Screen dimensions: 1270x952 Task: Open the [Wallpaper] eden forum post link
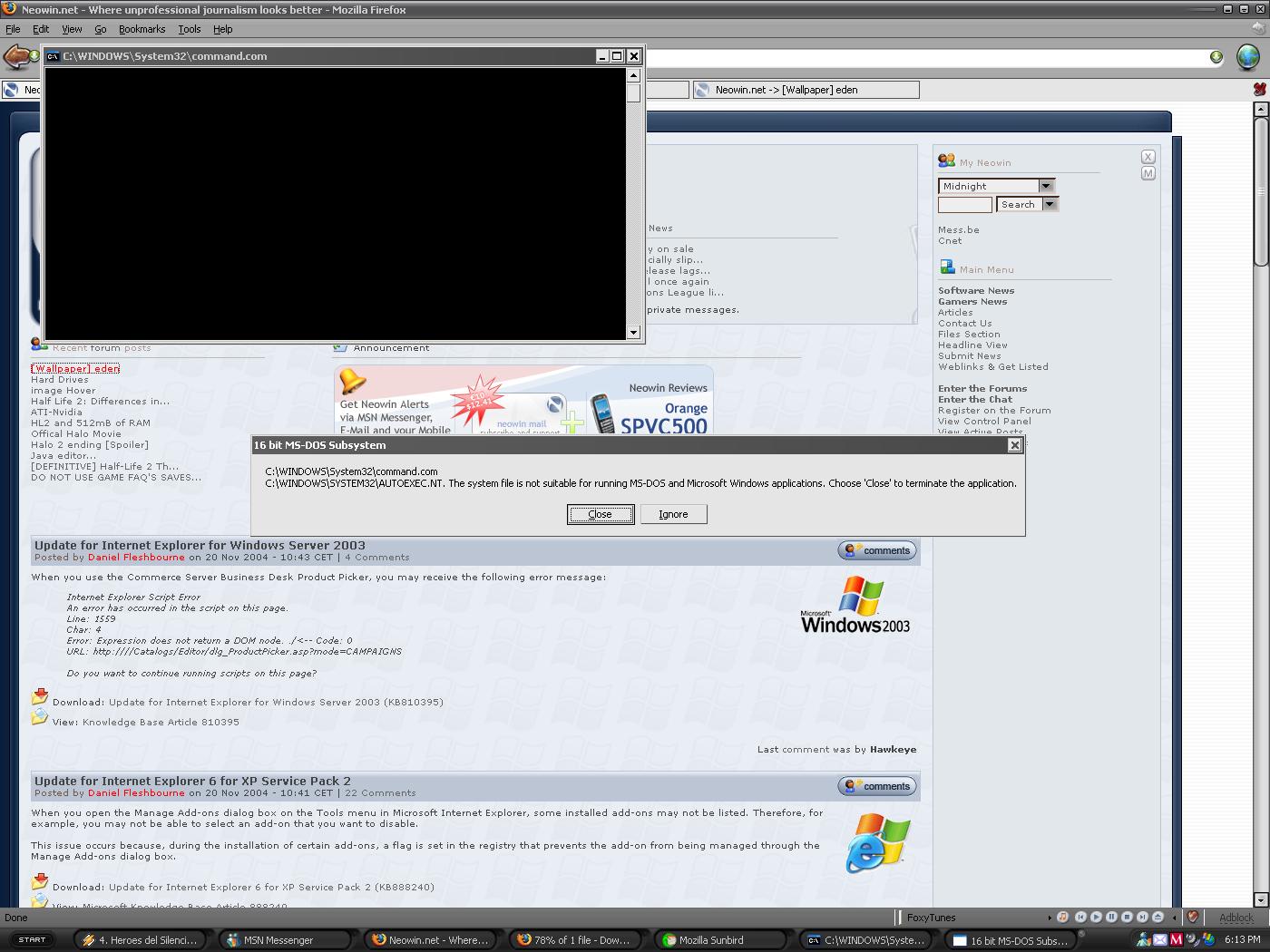point(75,368)
